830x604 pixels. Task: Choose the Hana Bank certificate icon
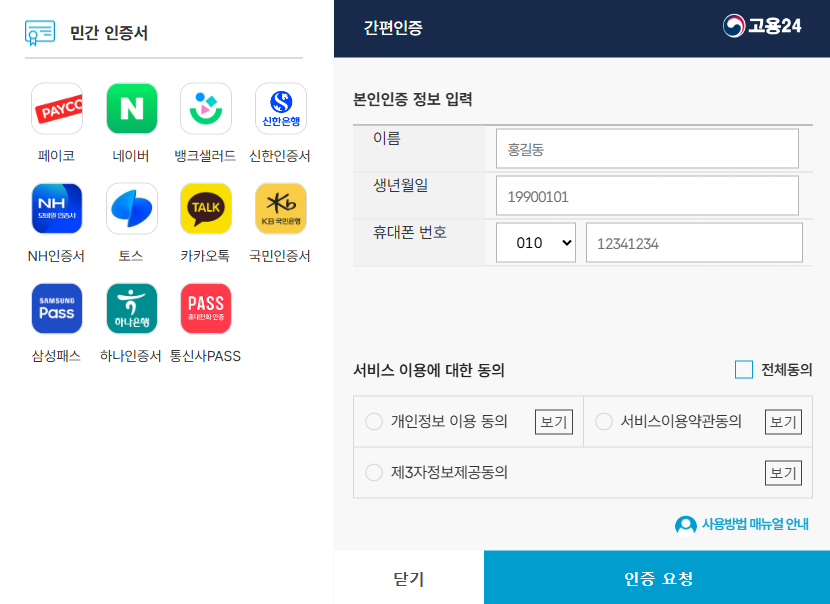131,309
